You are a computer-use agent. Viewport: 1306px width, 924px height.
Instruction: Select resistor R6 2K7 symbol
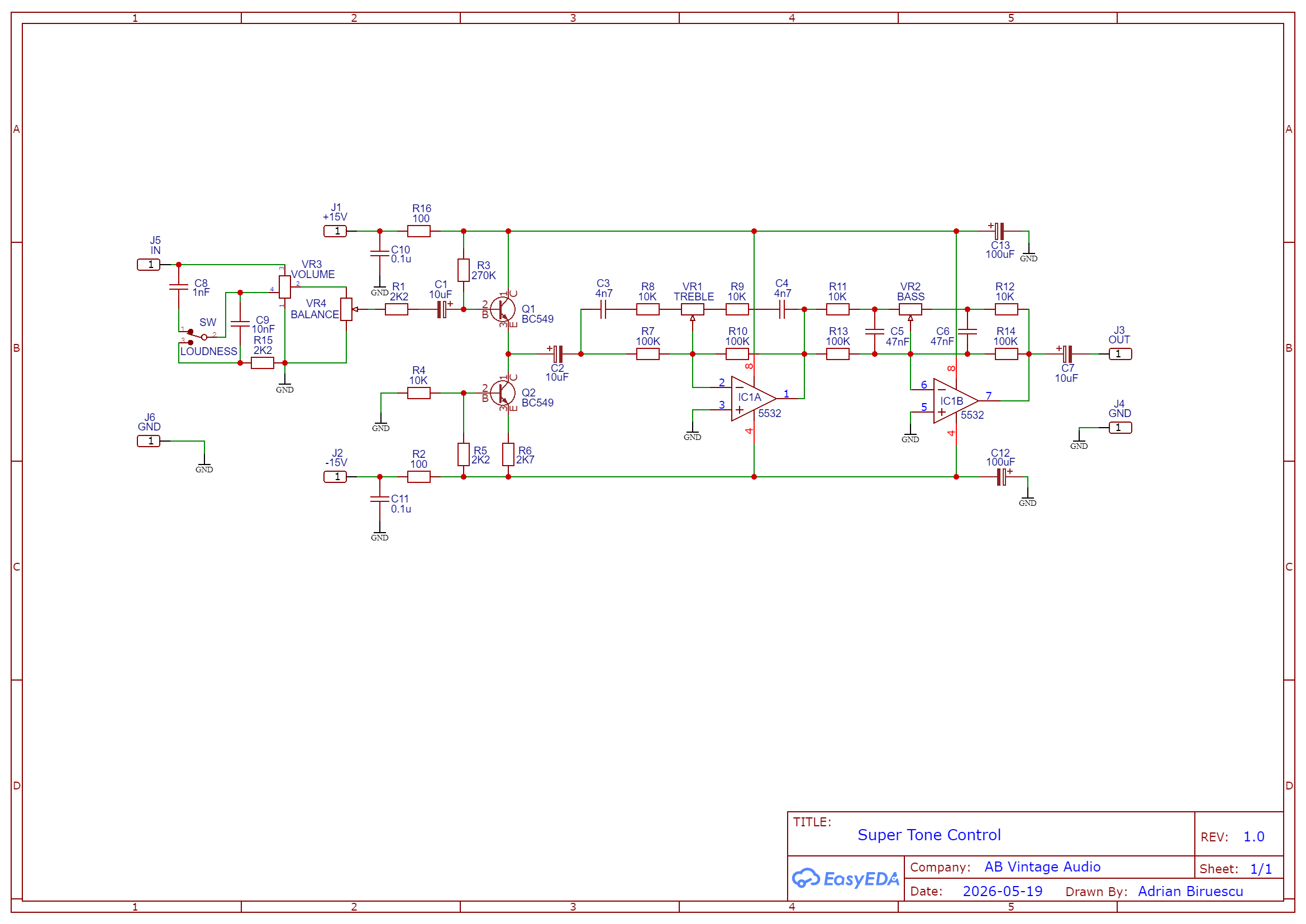click(508, 454)
